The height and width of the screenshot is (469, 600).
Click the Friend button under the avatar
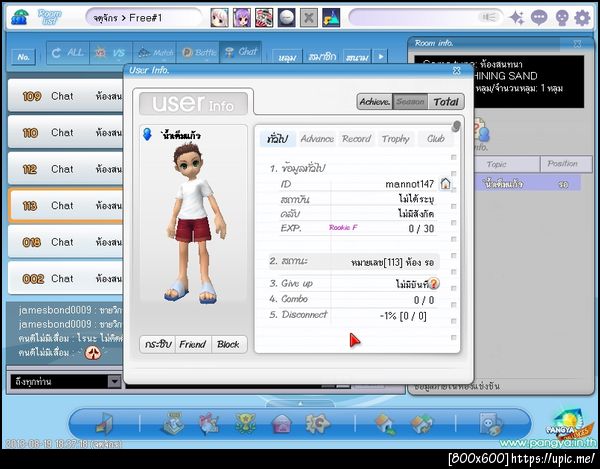(x=193, y=344)
